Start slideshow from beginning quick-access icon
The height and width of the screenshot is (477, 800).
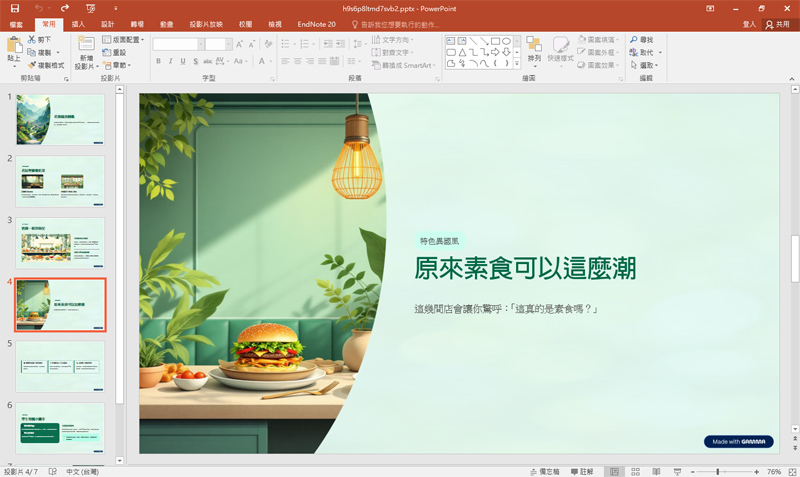click(90, 8)
